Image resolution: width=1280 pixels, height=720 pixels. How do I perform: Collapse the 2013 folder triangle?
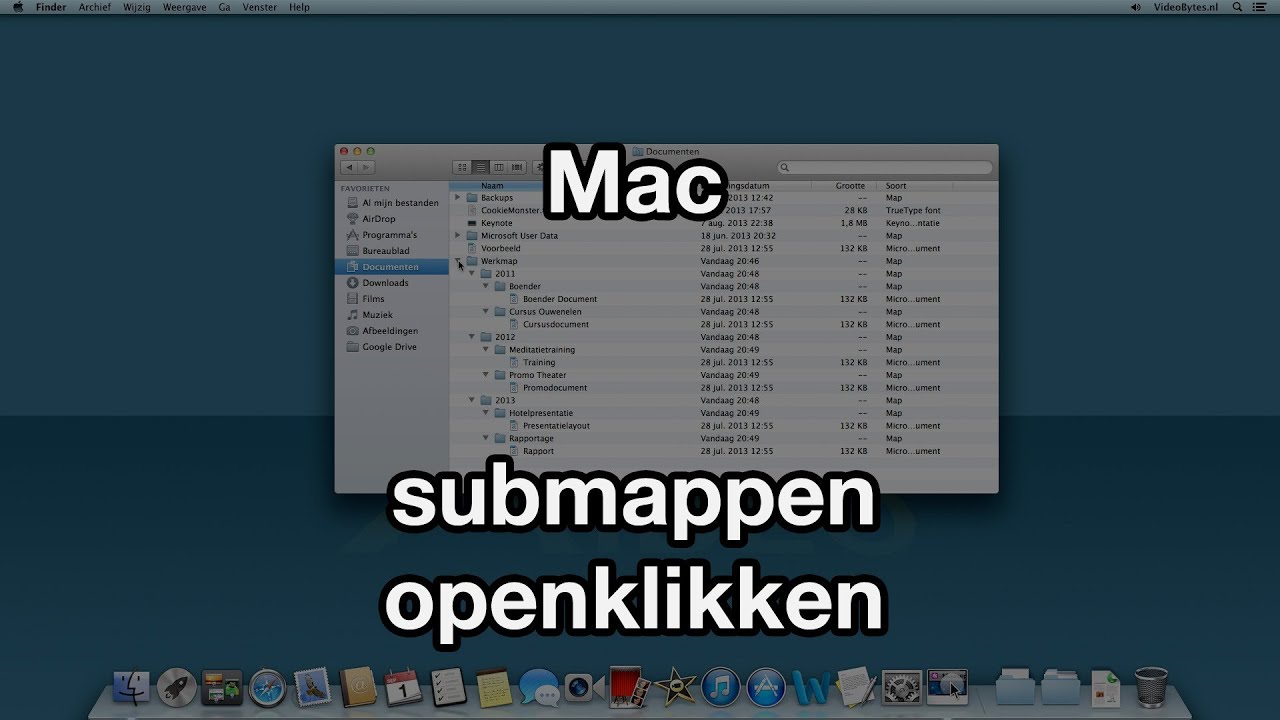click(472, 400)
